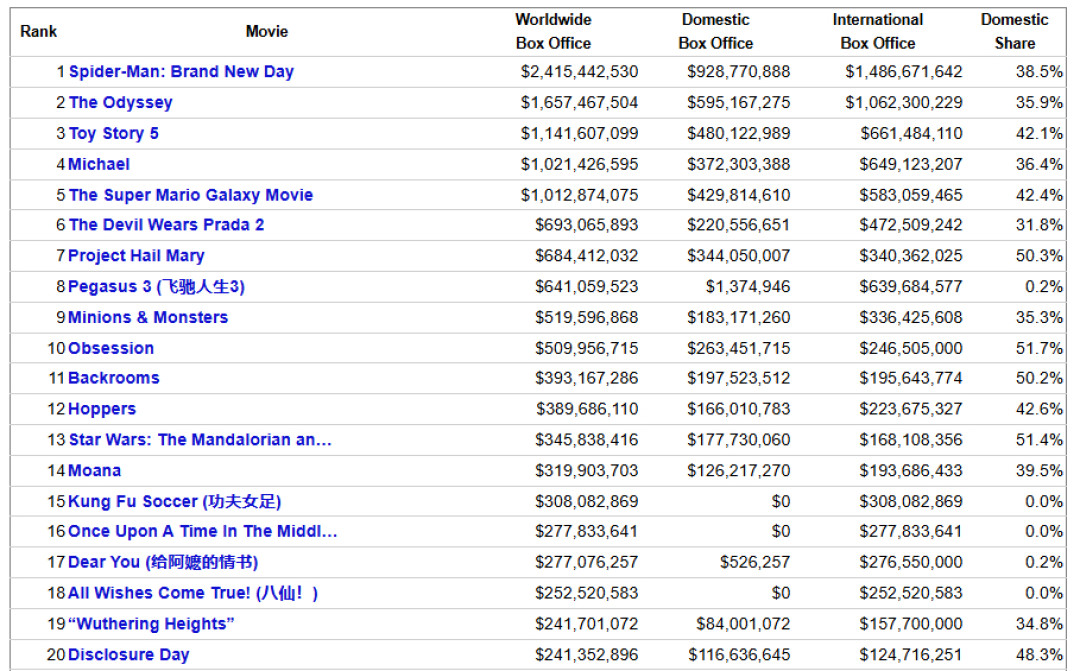Click the international value $223,675,327
1080x671 pixels.
click(x=911, y=409)
